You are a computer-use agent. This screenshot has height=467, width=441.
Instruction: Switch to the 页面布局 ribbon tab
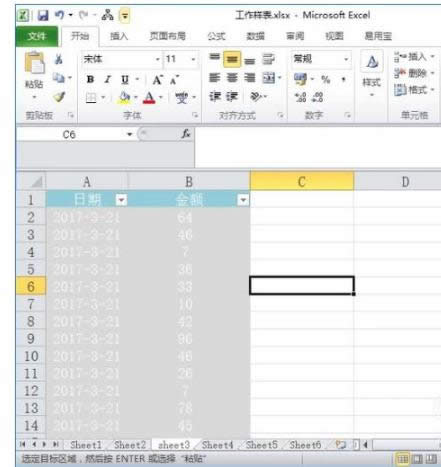click(167, 36)
